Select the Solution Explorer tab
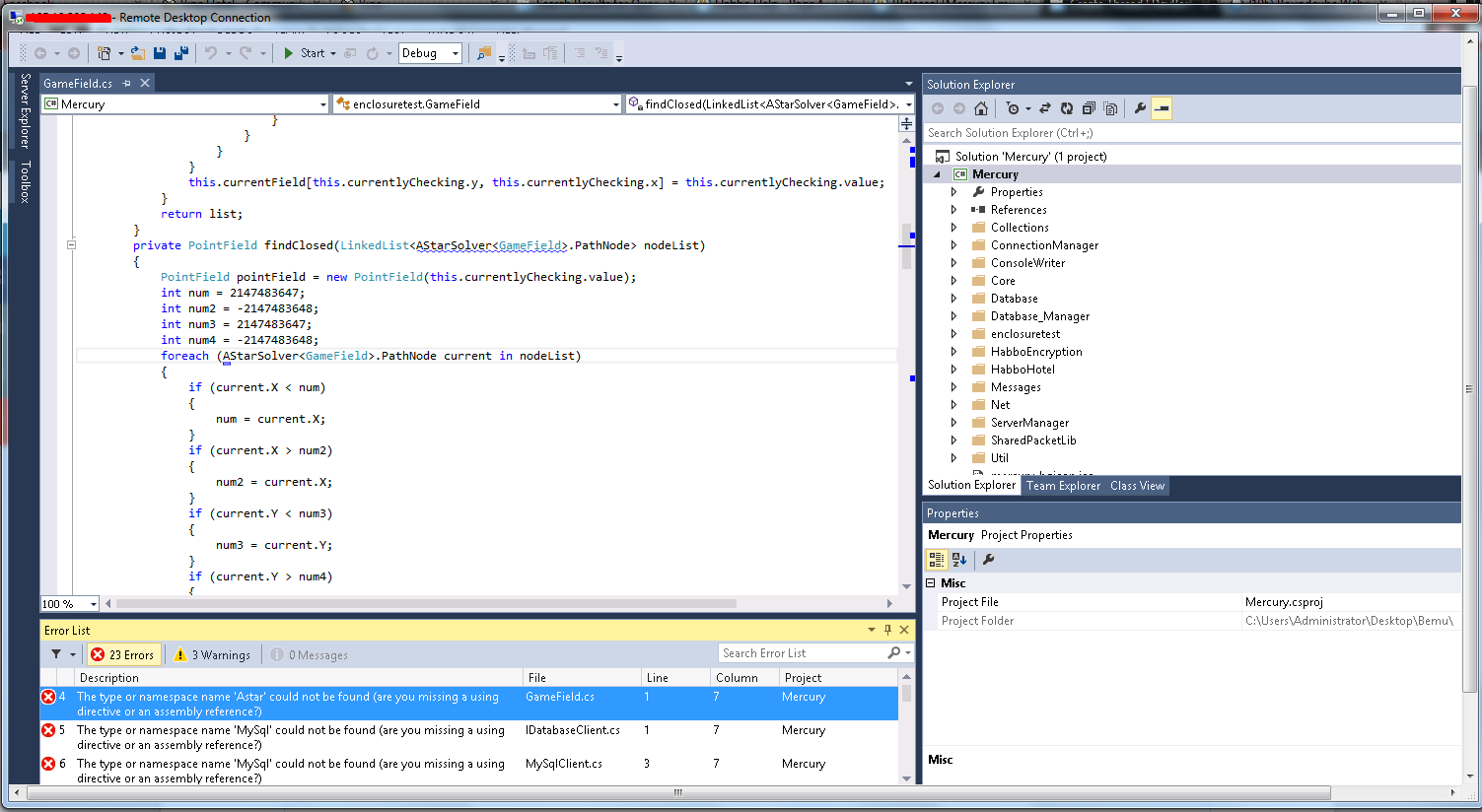 [x=971, y=485]
